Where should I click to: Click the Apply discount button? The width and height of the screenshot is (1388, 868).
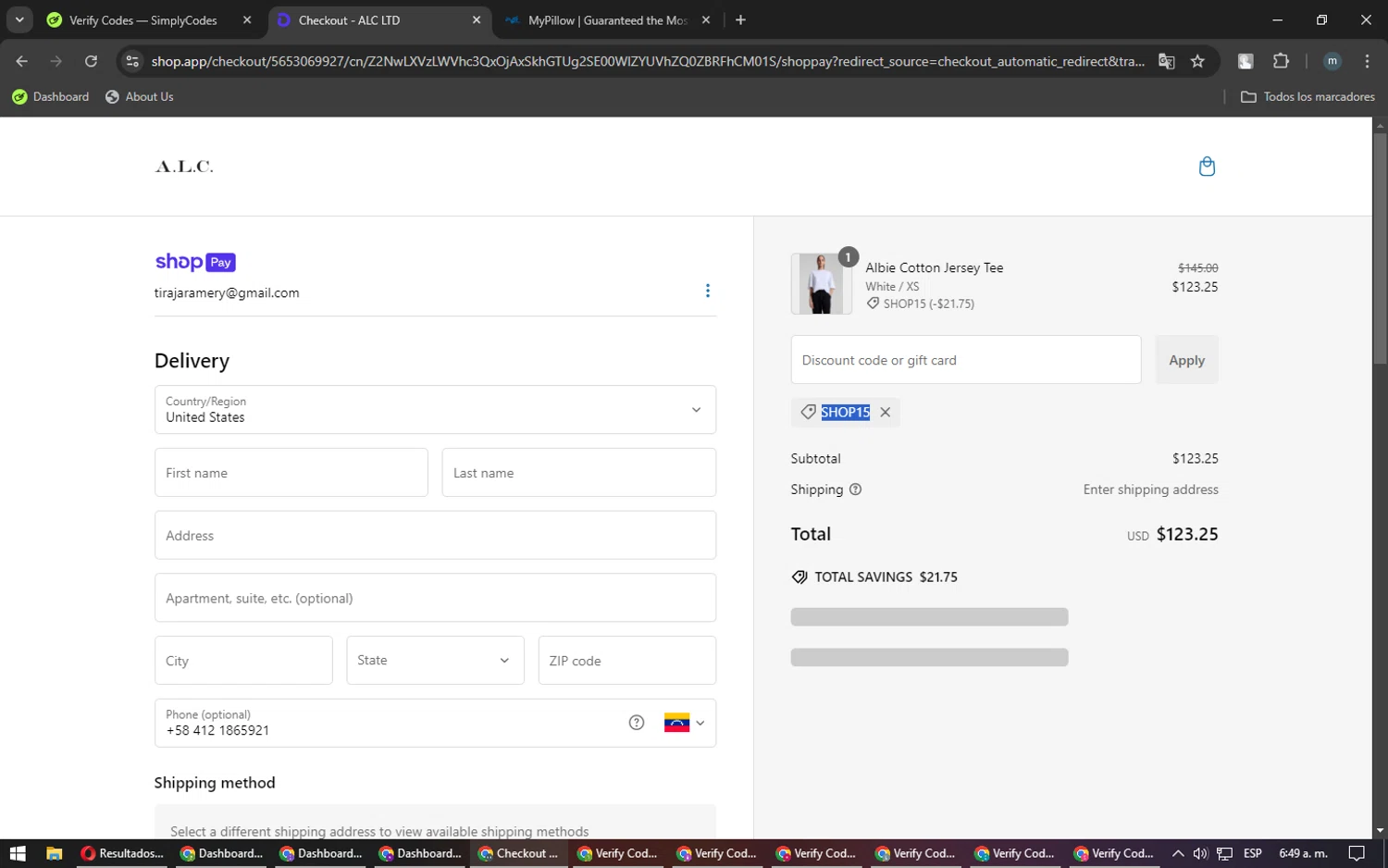1187,360
